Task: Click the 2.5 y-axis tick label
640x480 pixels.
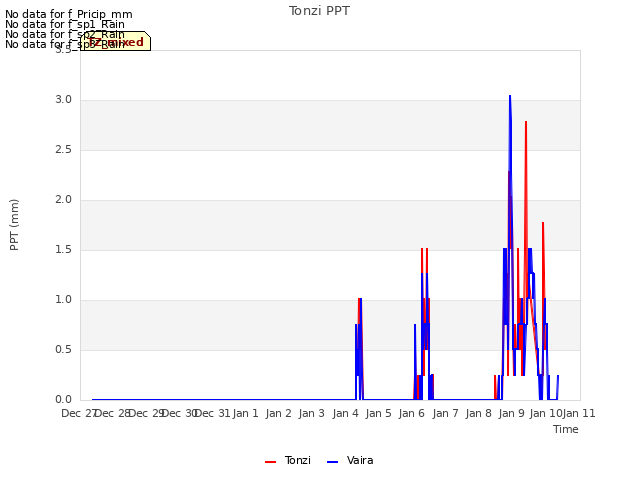Action: [x=64, y=150]
